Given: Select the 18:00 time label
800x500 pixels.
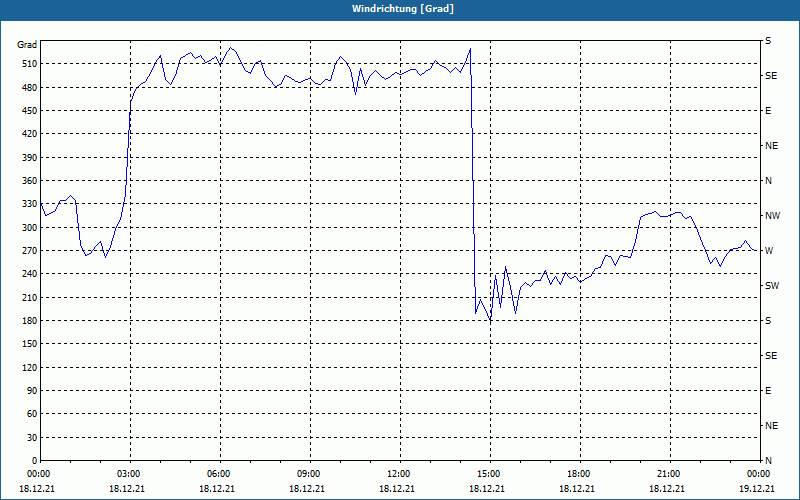Looking at the screenshot, I should (577, 474).
